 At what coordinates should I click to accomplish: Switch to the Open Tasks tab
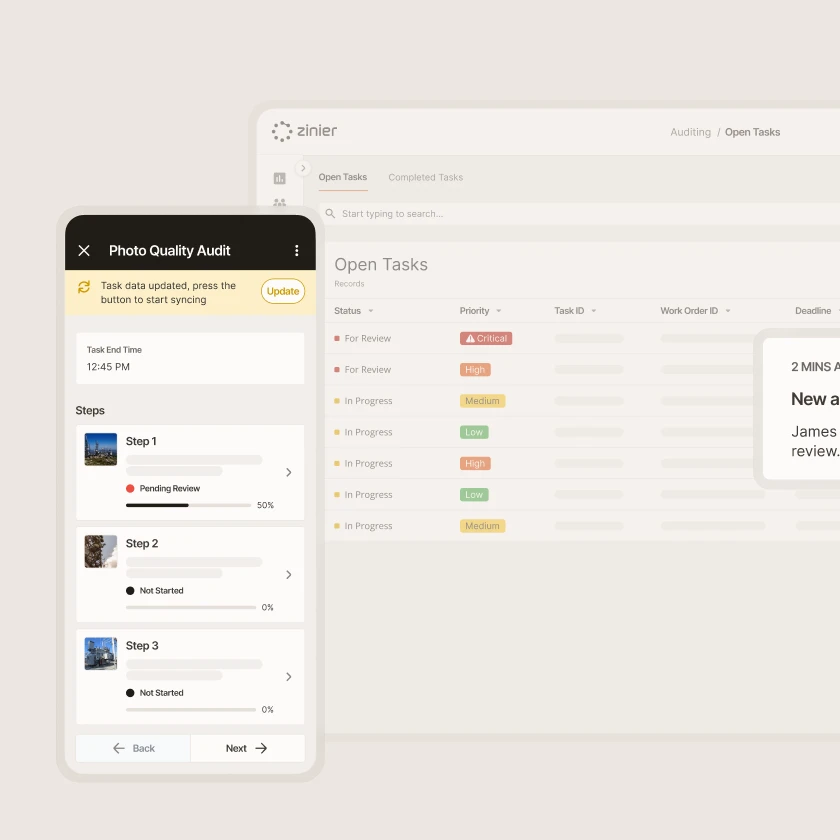(x=343, y=177)
